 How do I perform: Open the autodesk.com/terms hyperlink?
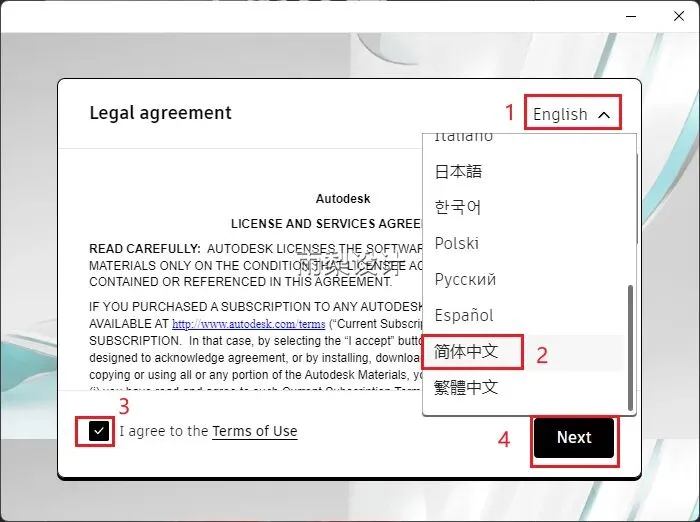(x=249, y=324)
